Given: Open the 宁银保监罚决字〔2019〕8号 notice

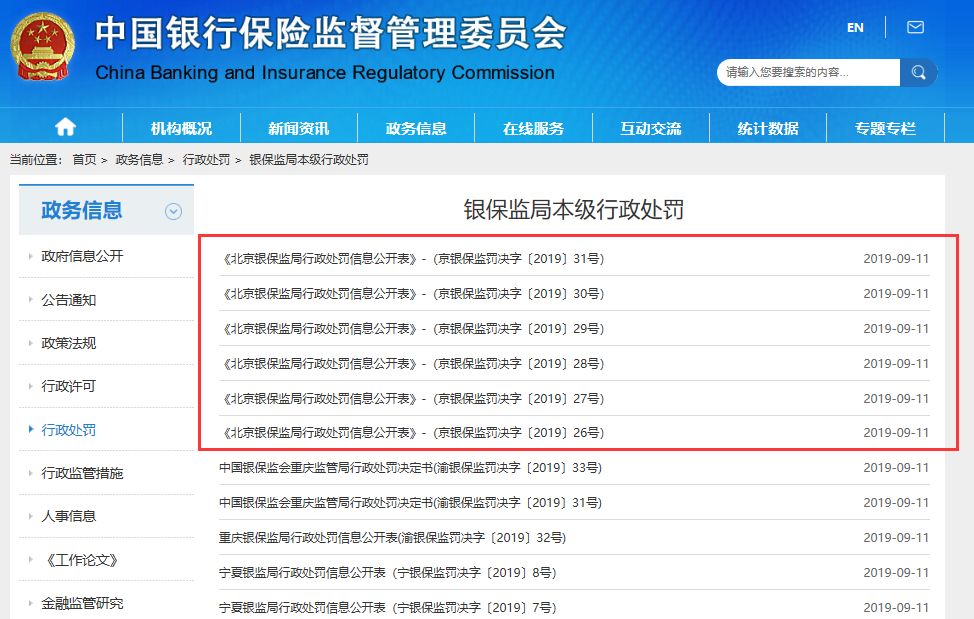Looking at the screenshot, I should (x=388, y=572).
